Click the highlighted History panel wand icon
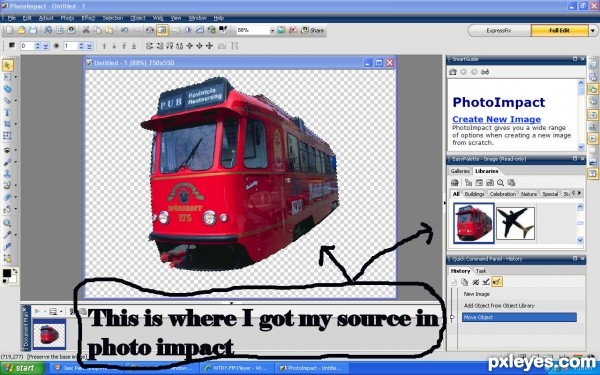 click(x=497, y=282)
